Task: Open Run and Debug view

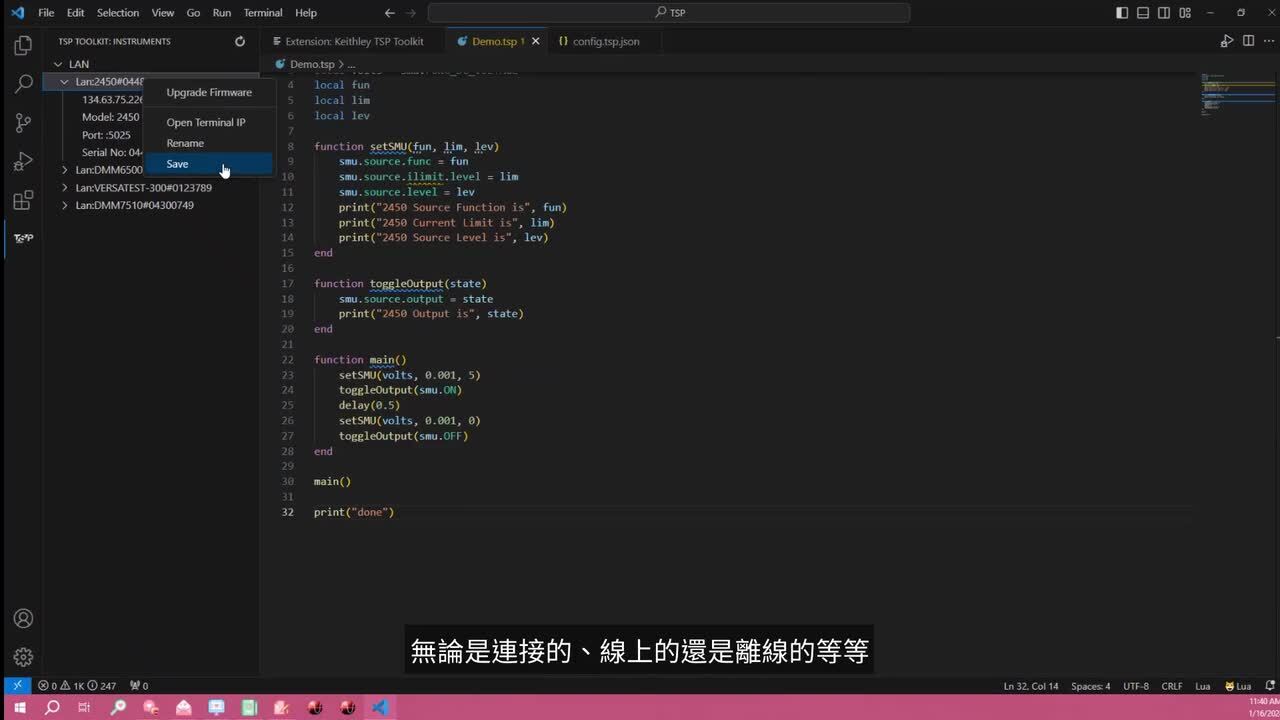Action: [x=23, y=161]
